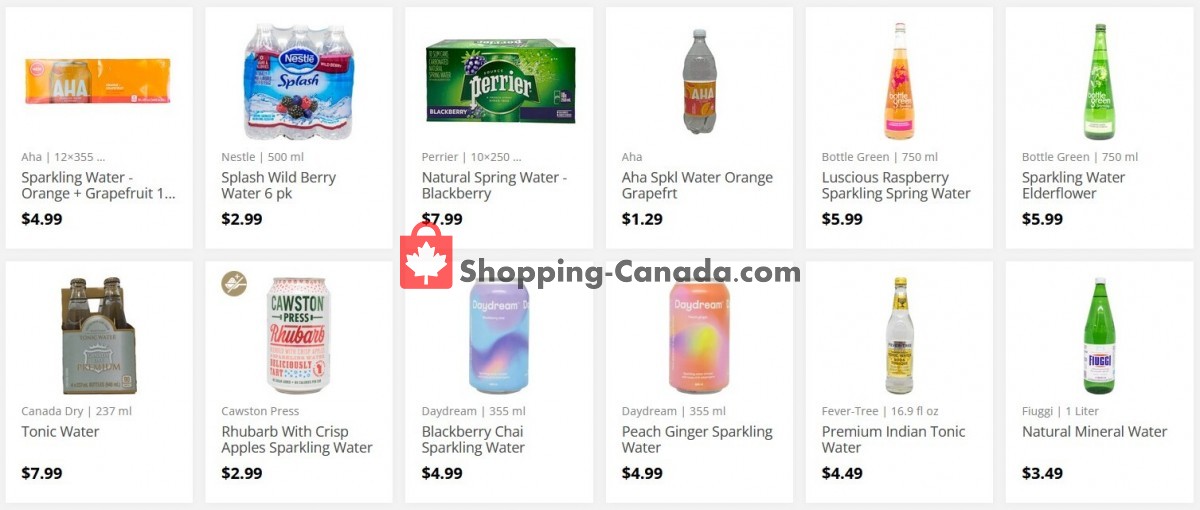This screenshot has width=1200, height=510.
Task: Click the Shopping-Canada maple leaf bag logo
Action: (426, 258)
